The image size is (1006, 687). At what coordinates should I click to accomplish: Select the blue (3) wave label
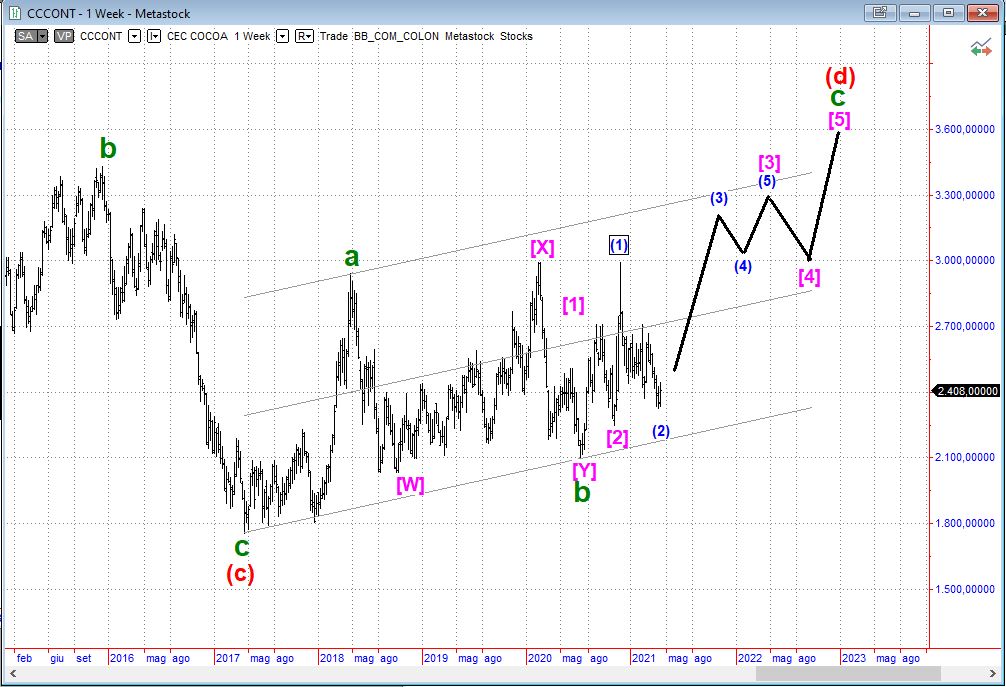point(719,198)
